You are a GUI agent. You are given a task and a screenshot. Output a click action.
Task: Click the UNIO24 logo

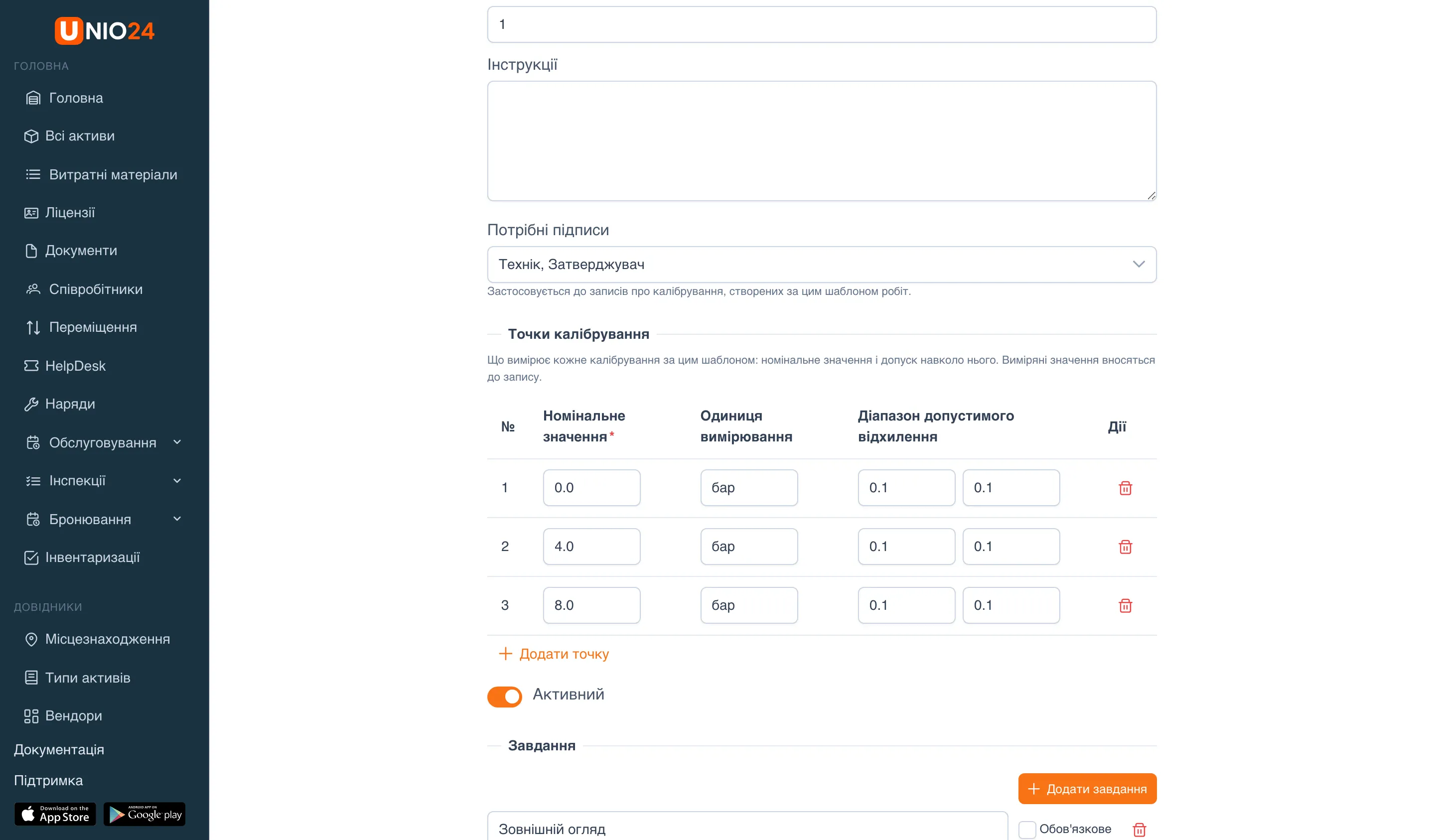[x=104, y=31]
